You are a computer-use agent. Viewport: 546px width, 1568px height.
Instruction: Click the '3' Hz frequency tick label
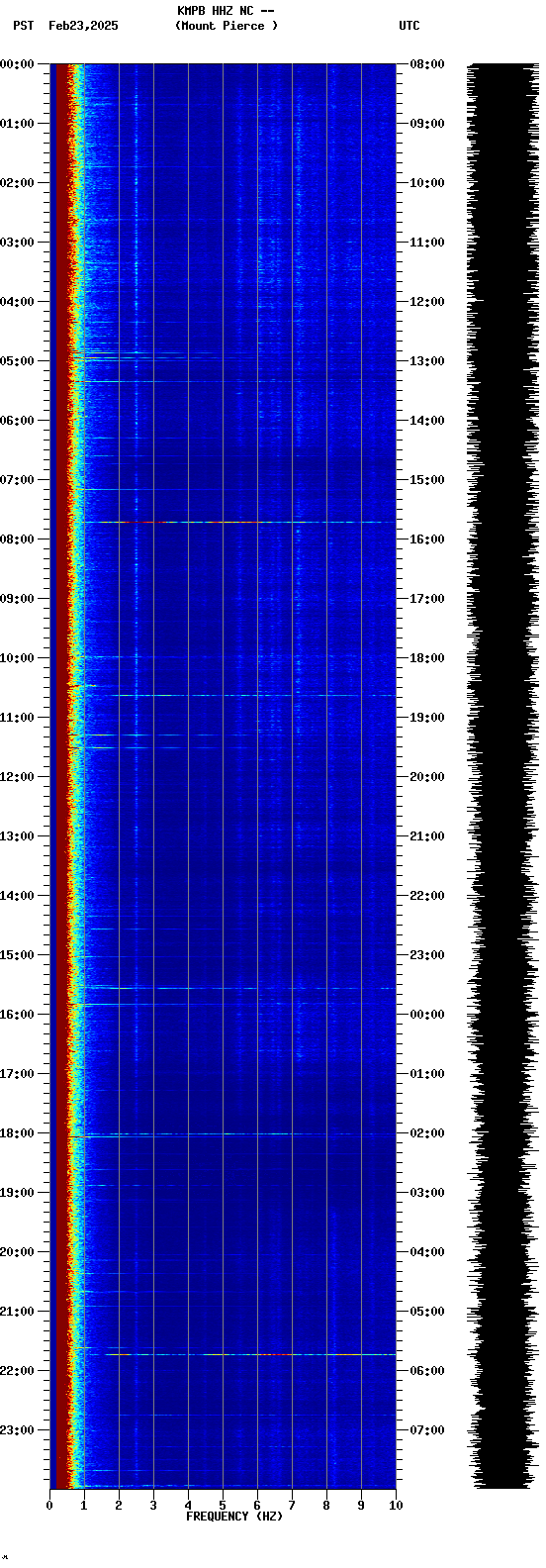153,1506
